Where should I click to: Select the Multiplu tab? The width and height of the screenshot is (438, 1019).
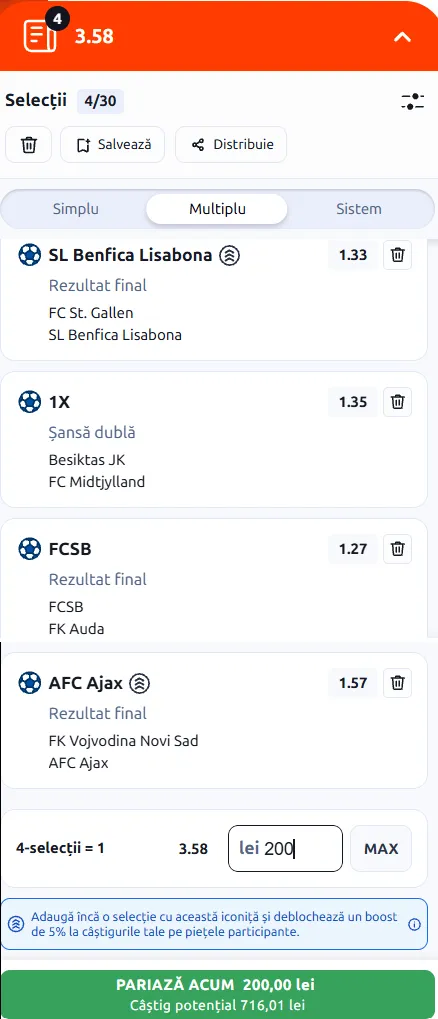point(217,209)
